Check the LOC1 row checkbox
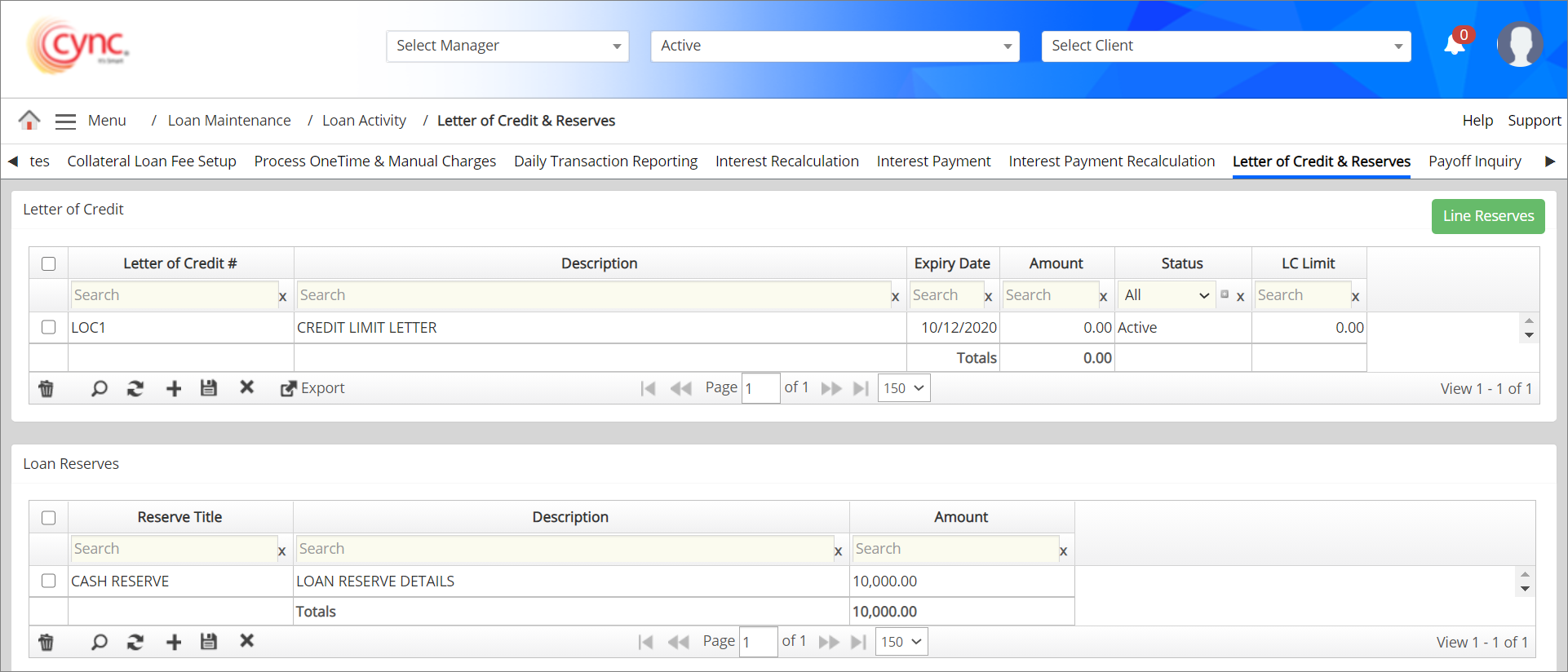The image size is (1568, 672). (49, 327)
